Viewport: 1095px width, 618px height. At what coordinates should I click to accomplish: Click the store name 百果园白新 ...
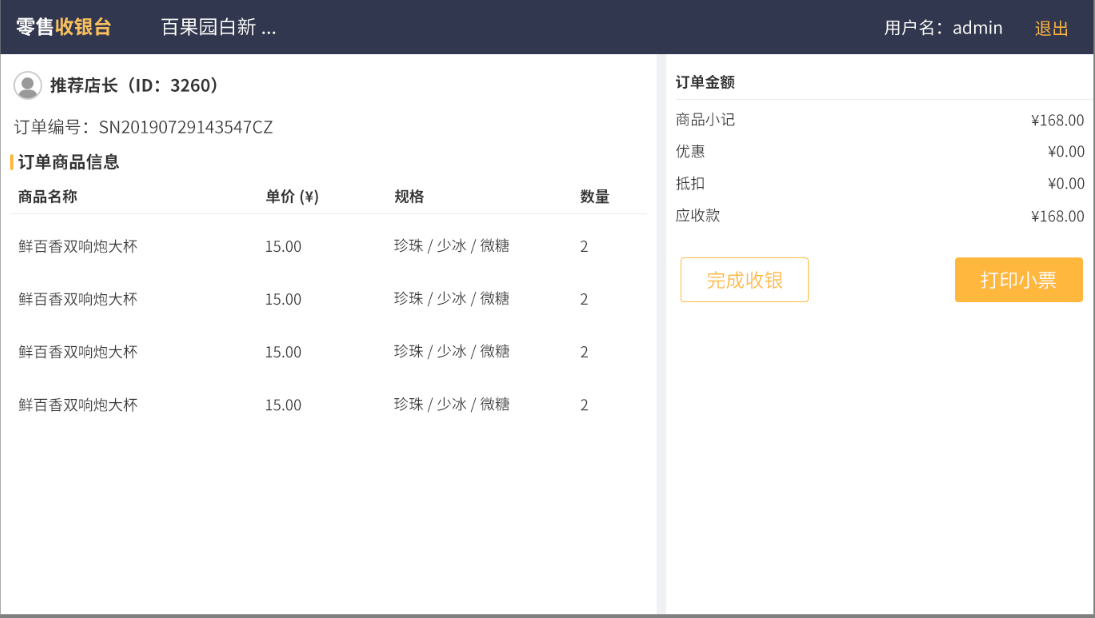click(218, 27)
